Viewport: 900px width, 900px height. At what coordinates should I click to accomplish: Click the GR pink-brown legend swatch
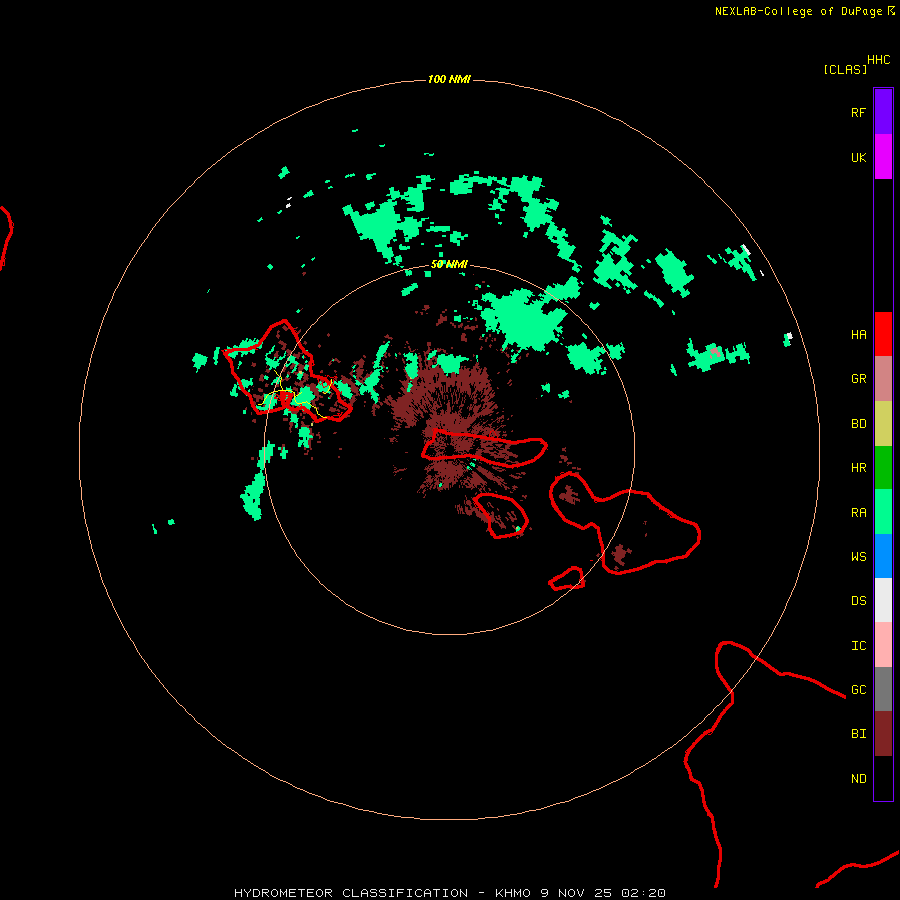pyautogui.click(x=883, y=379)
